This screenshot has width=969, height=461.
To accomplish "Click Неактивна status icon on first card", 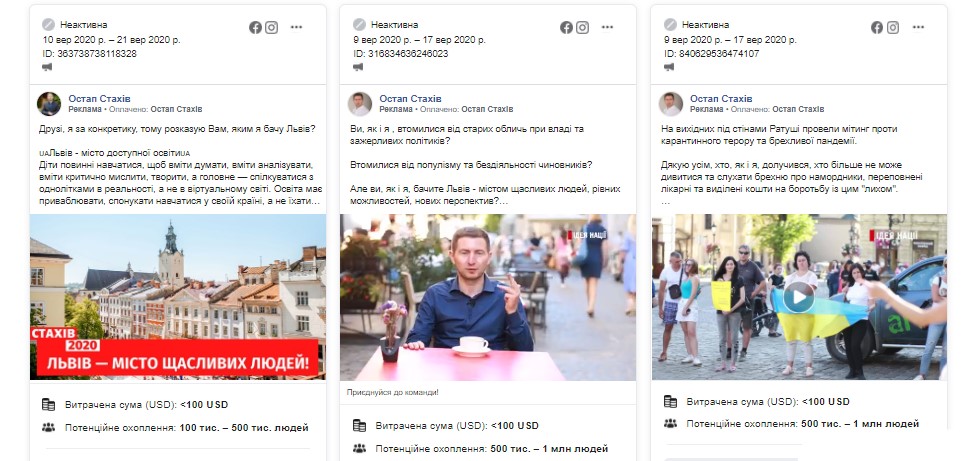I will (x=48, y=25).
